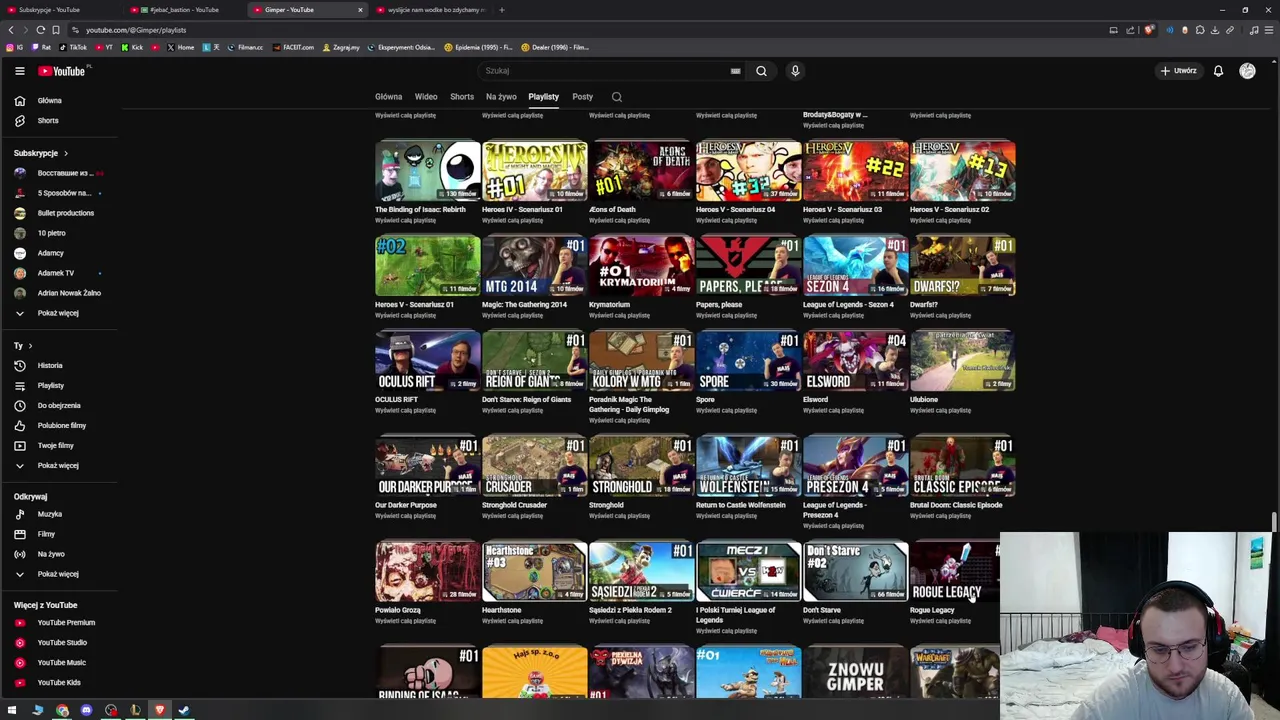1280x720 pixels.
Task: Open the Filman.cc bookmark
Action: tap(243, 47)
